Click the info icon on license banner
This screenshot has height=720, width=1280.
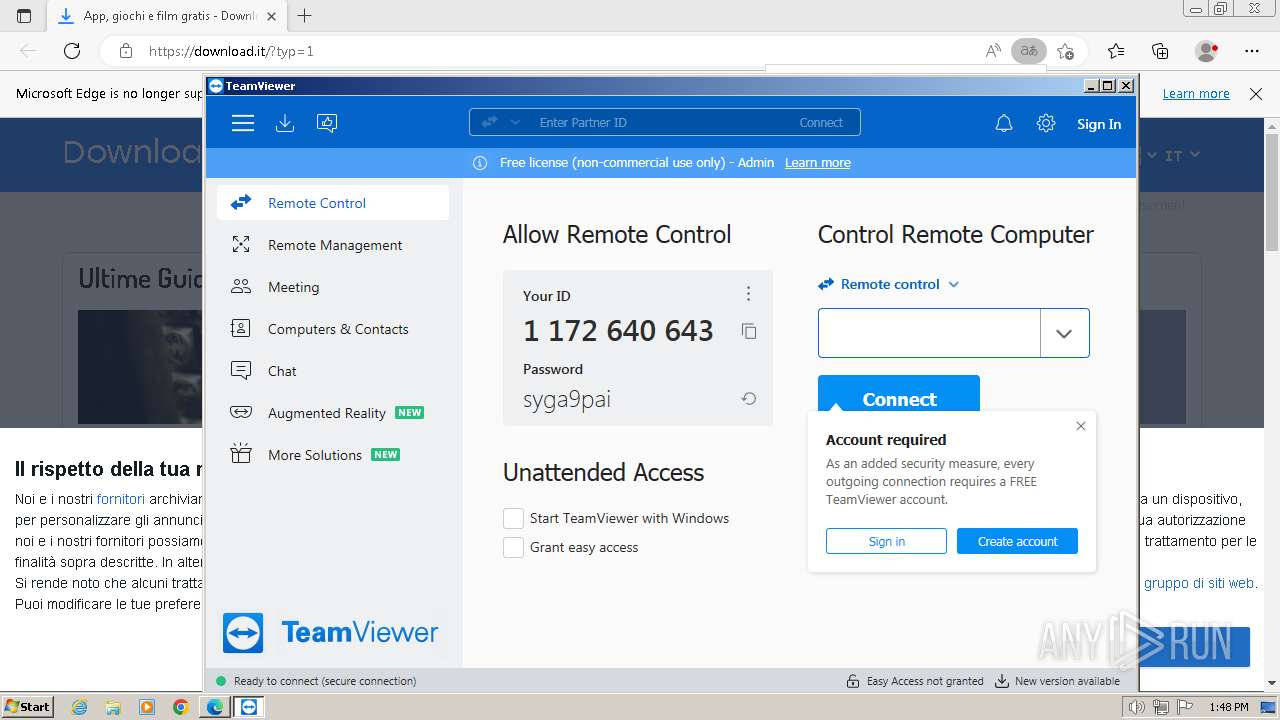tap(480, 163)
